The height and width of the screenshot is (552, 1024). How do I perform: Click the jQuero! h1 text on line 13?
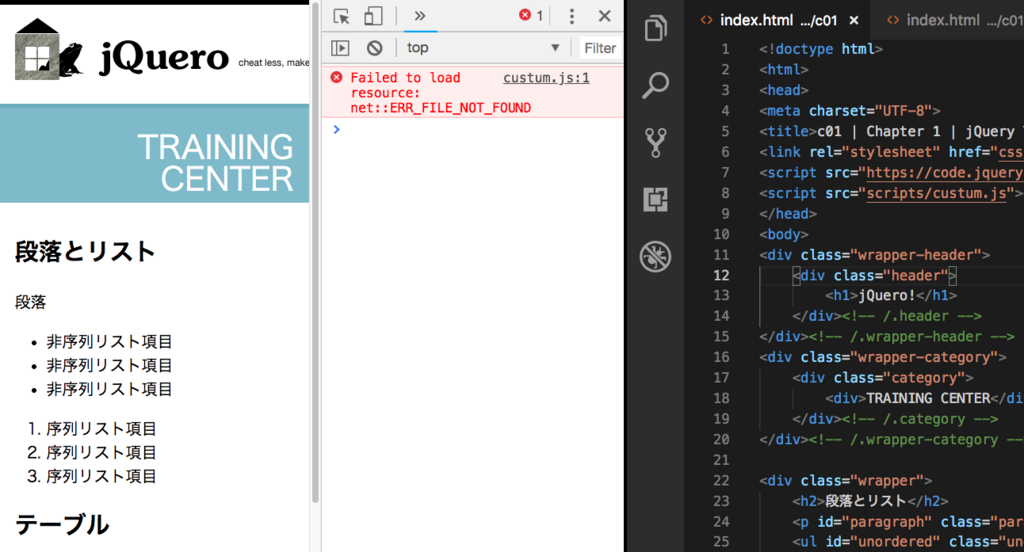click(887, 295)
